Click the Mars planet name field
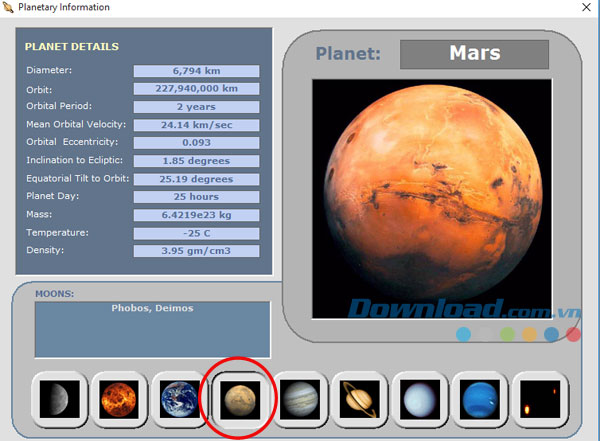The image size is (600, 441). click(x=474, y=54)
